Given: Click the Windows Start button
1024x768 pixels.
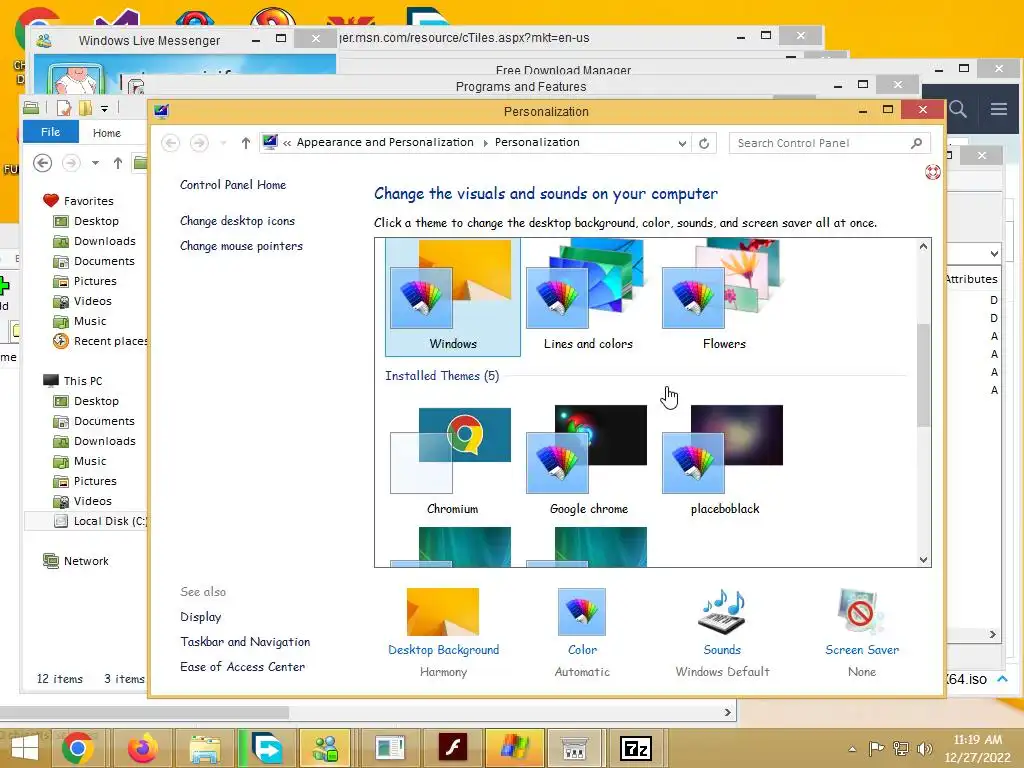Looking at the screenshot, I should [25, 748].
